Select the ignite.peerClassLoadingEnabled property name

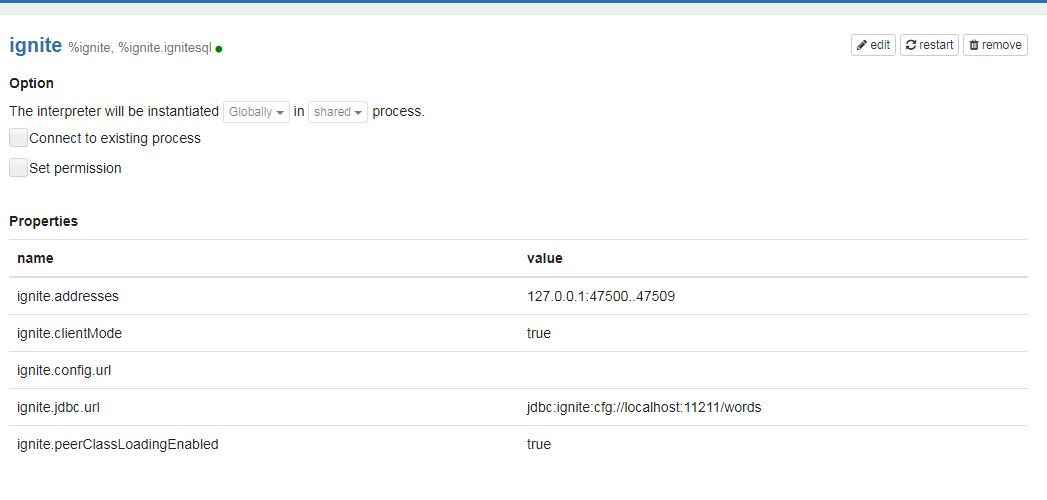coord(118,444)
